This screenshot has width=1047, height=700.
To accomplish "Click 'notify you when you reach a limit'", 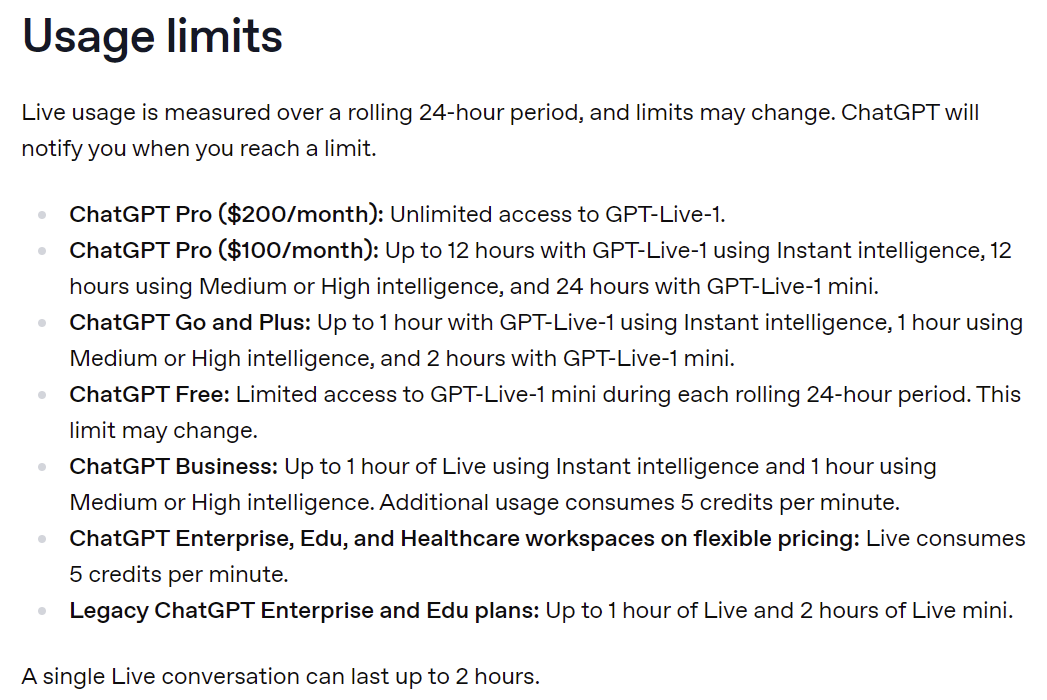I will point(199,149).
